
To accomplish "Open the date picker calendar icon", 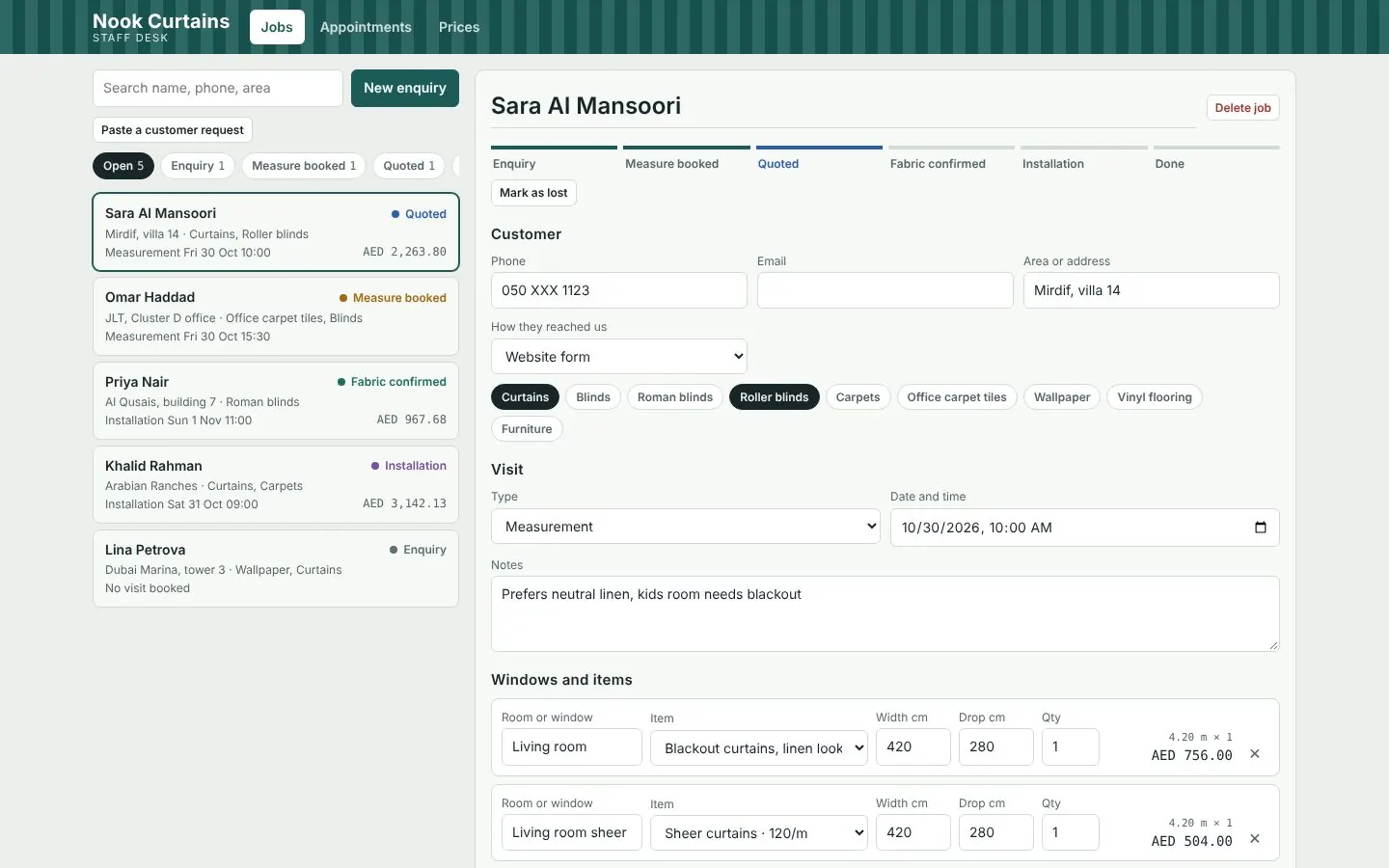I will [1260, 528].
